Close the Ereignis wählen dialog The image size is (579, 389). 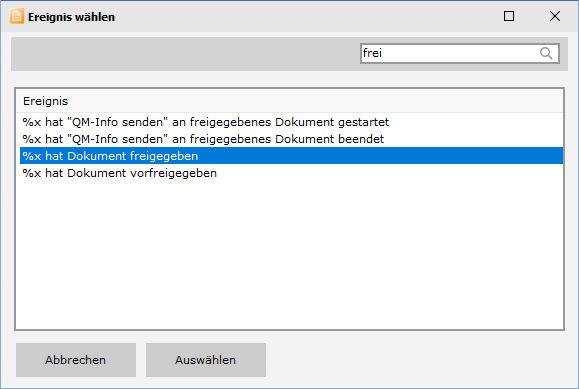555,16
